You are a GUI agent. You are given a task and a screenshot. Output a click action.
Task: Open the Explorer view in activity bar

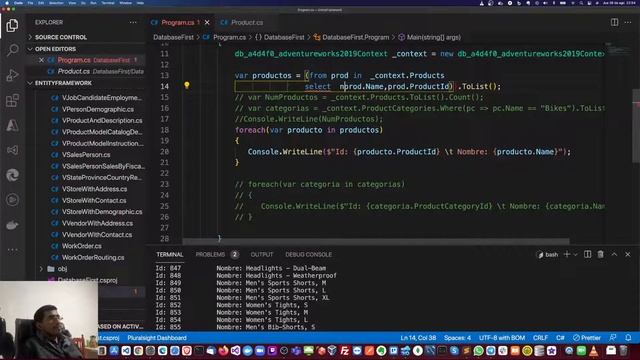(x=12, y=26)
